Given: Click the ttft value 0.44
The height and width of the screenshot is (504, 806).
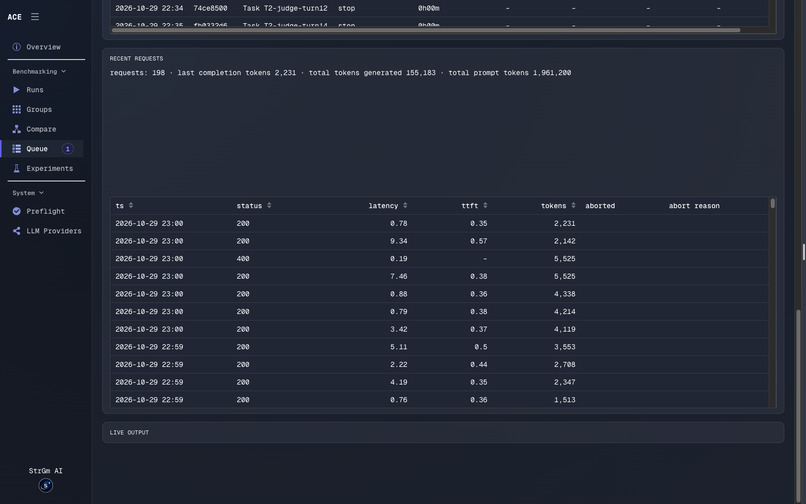Looking at the screenshot, I should (x=479, y=365).
